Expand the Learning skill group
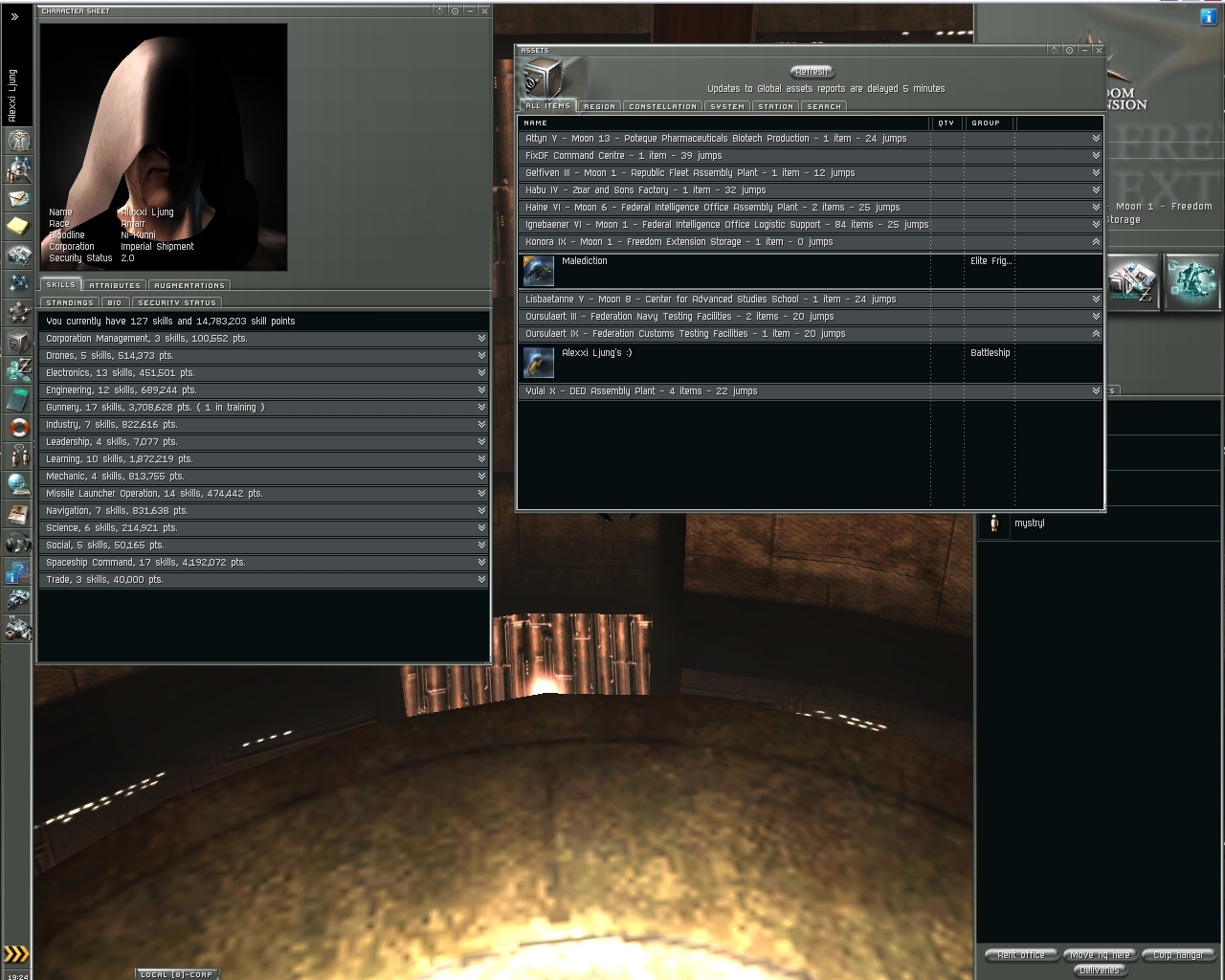The image size is (1225, 980). coord(264,459)
